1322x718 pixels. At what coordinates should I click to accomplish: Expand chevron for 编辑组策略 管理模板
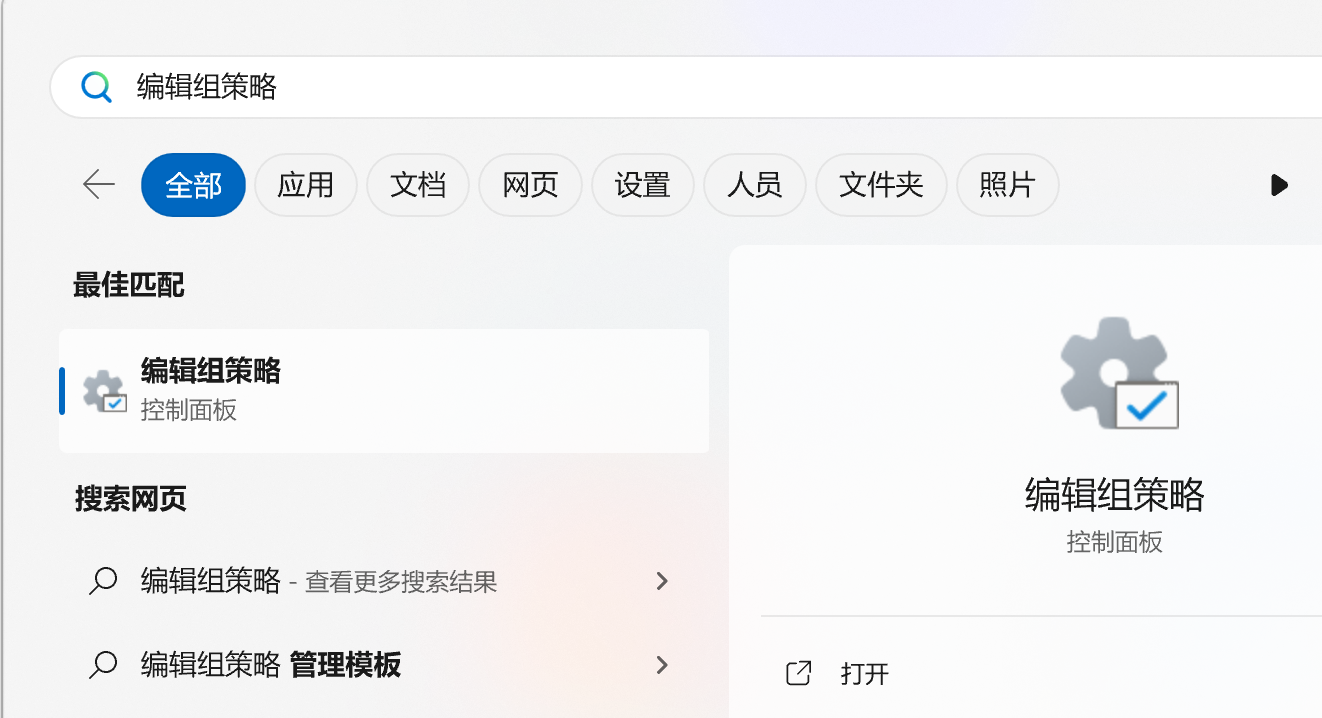(x=661, y=664)
